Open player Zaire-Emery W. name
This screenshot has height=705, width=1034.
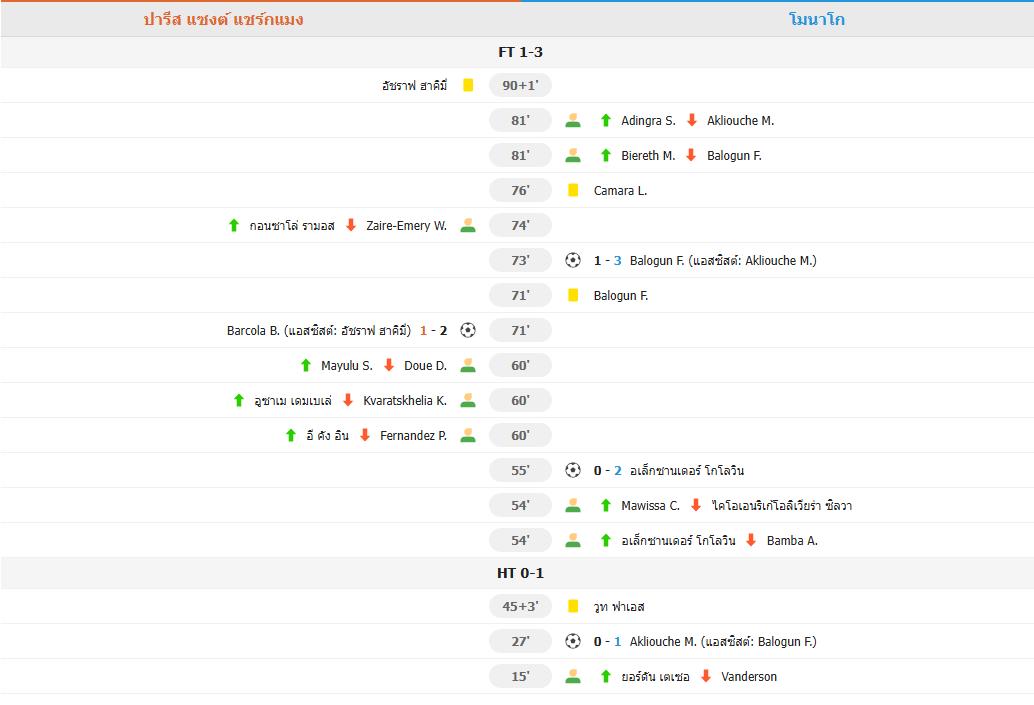coord(405,226)
